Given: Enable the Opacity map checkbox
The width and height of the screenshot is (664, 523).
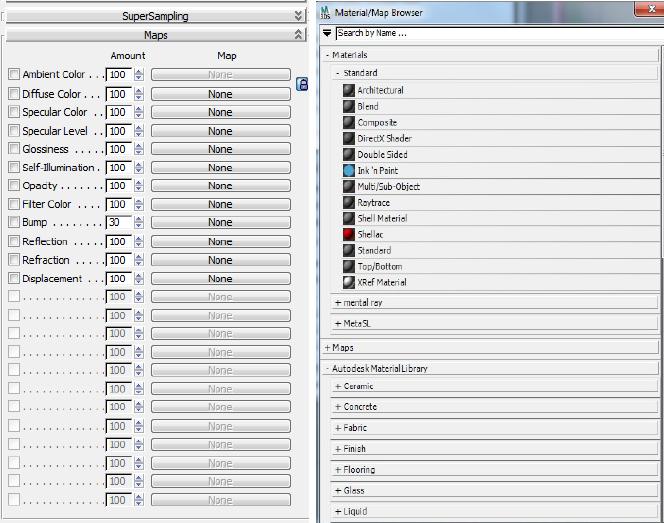Looking at the screenshot, I should [x=14, y=185].
